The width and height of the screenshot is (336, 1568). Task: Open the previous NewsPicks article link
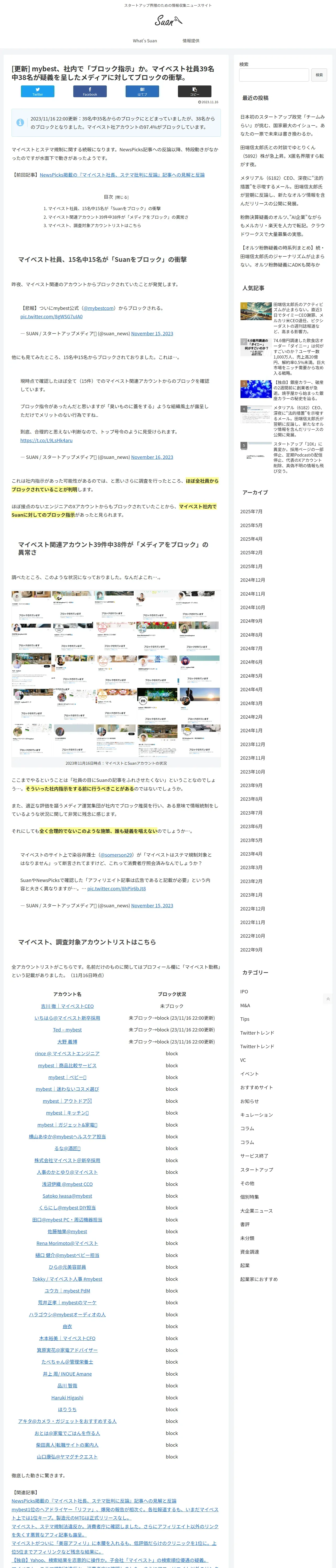coord(122,175)
